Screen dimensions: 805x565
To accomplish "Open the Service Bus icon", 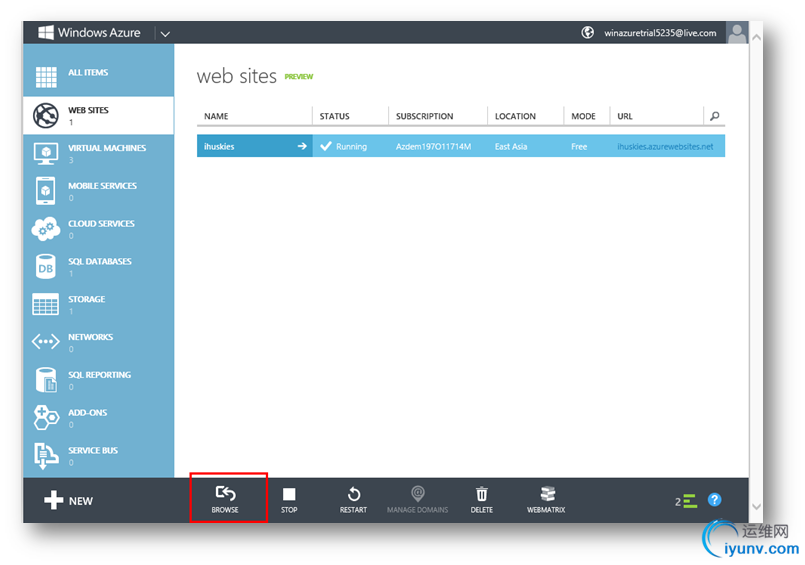I will point(46,456).
